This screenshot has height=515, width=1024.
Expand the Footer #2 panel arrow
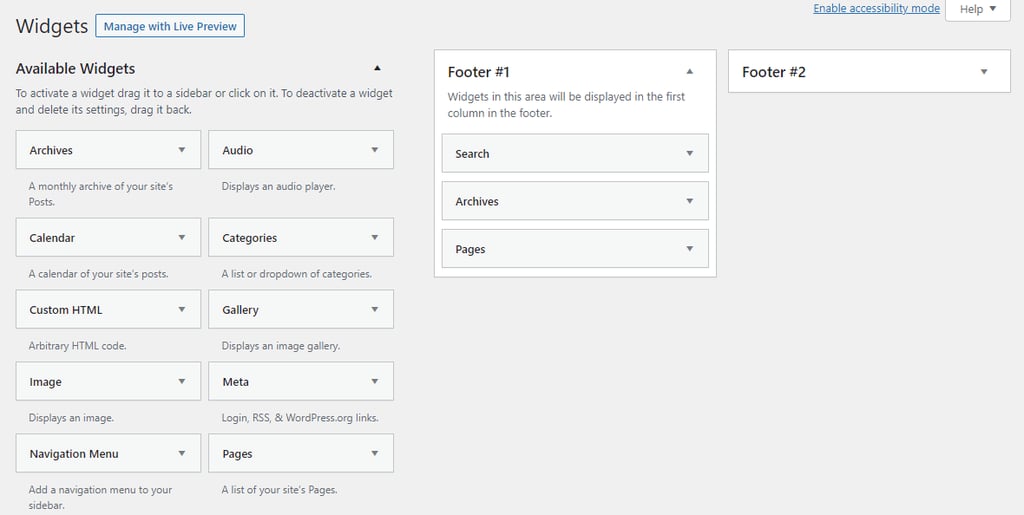point(984,72)
